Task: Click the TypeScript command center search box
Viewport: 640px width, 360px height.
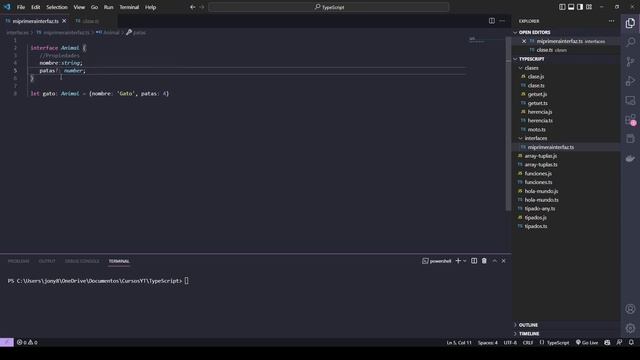Action: coord(329,7)
